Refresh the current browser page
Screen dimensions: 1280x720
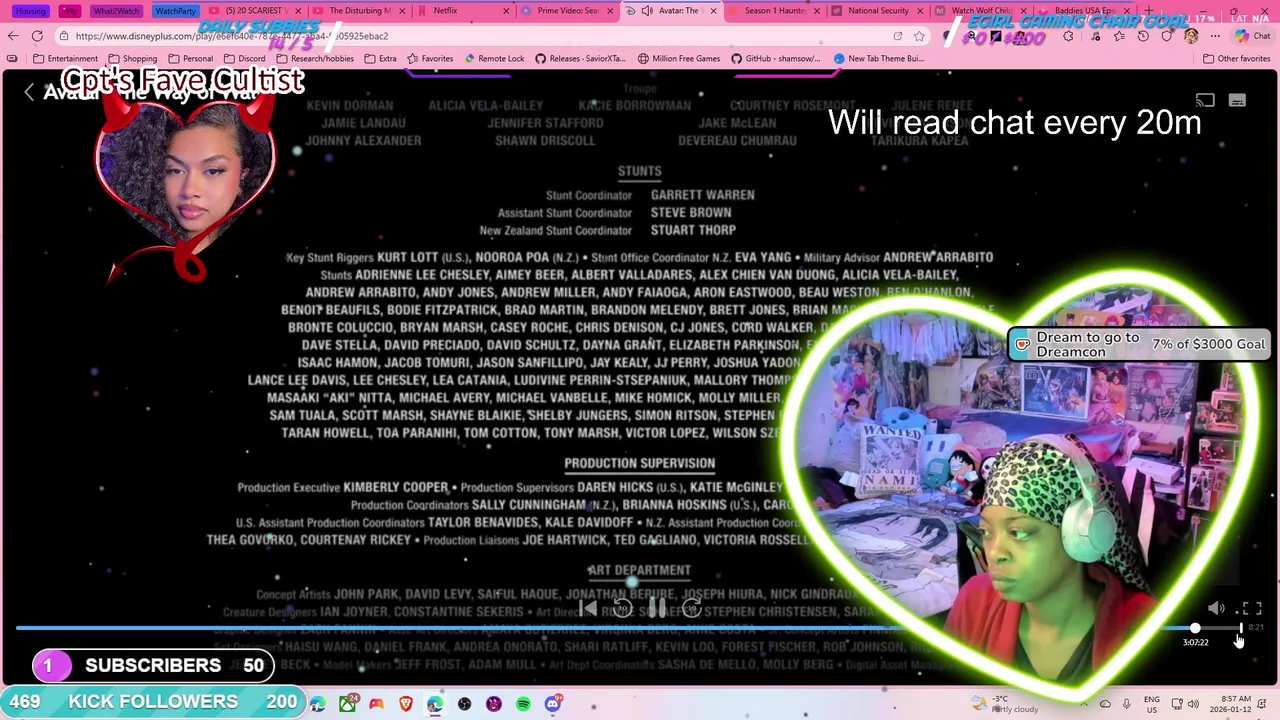tap(37, 36)
